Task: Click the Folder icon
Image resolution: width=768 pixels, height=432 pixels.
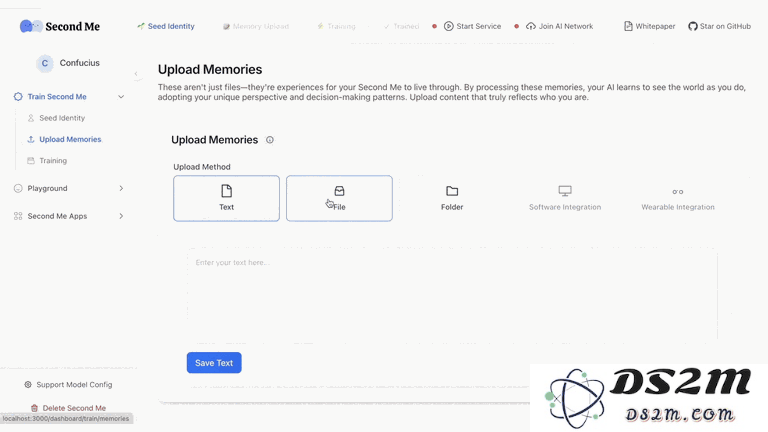Action: point(452,191)
